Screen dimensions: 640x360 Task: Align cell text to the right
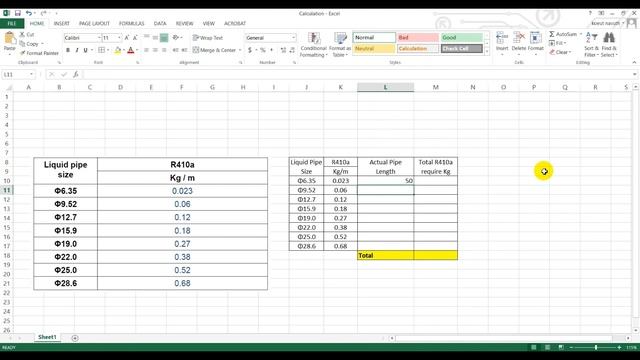click(x=164, y=50)
